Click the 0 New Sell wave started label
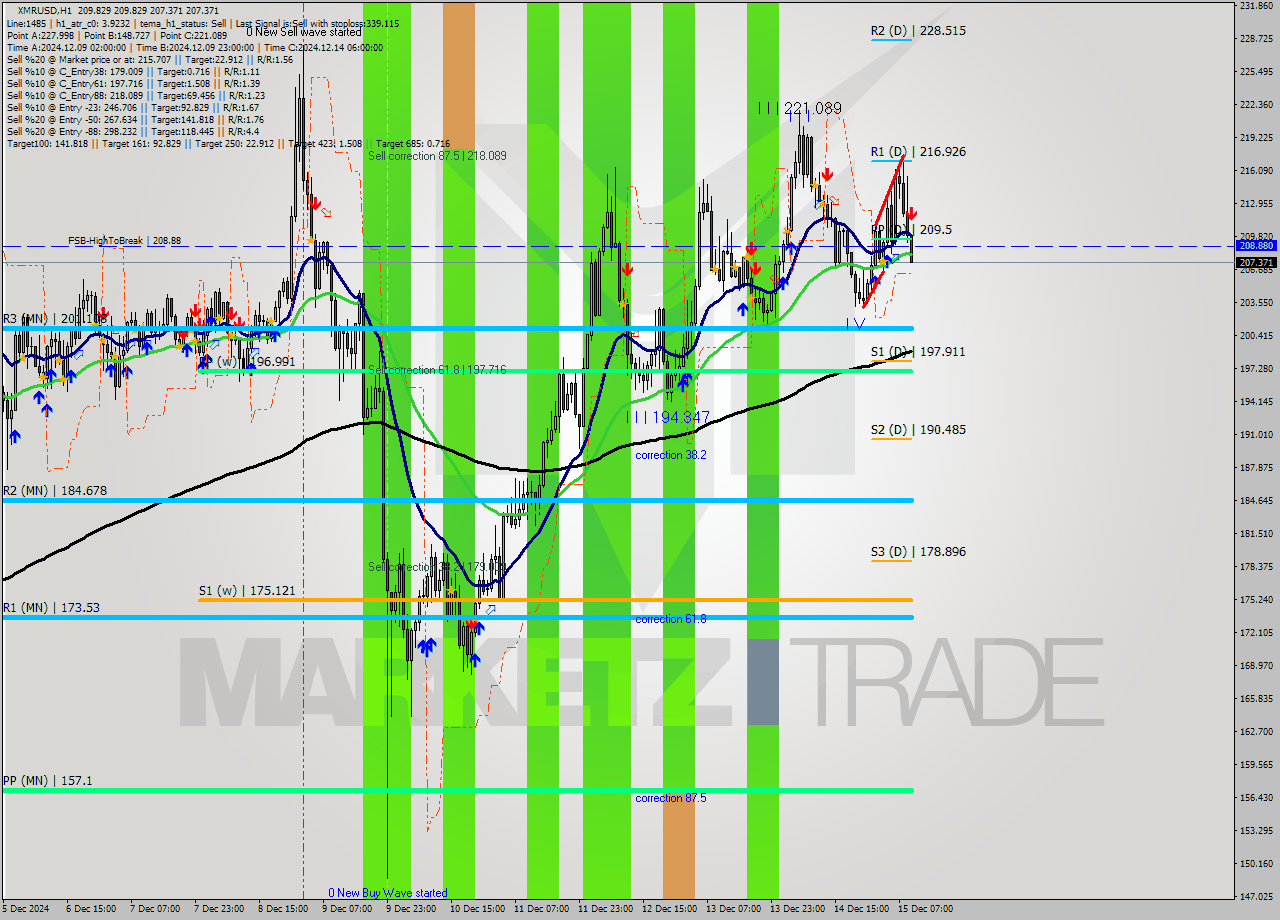 click(304, 32)
